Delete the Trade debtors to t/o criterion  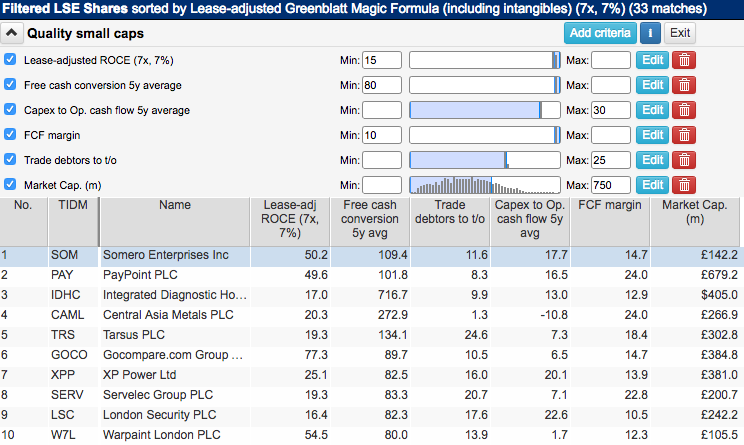point(684,160)
